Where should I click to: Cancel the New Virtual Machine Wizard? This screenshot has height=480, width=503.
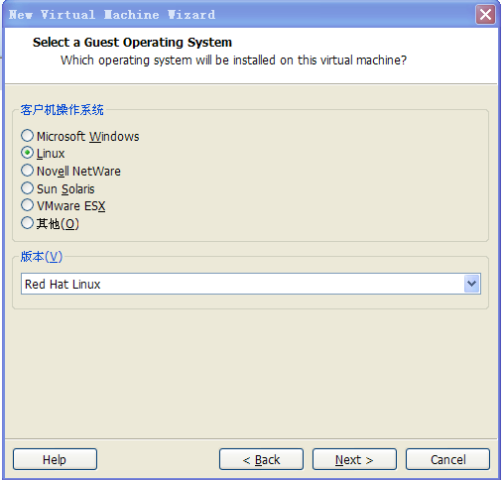[x=448, y=459]
